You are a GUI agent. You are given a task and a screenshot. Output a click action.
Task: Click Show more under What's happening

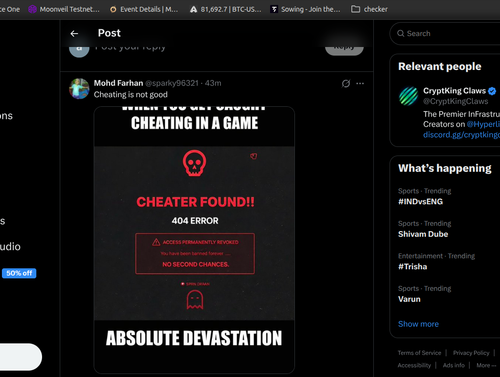tap(418, 324)
